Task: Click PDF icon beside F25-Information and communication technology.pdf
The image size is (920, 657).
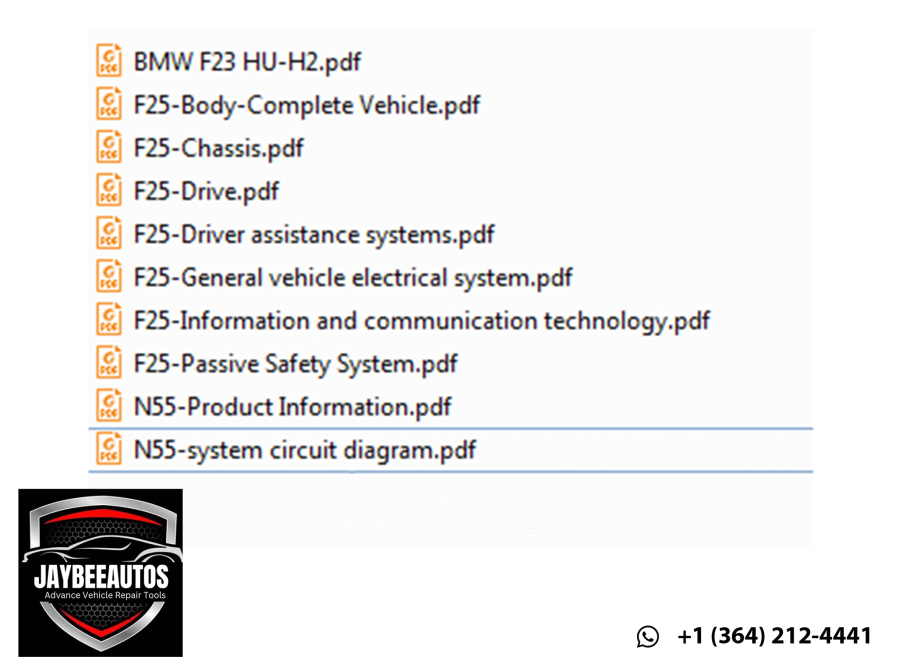Action: [x=109, y=319]
